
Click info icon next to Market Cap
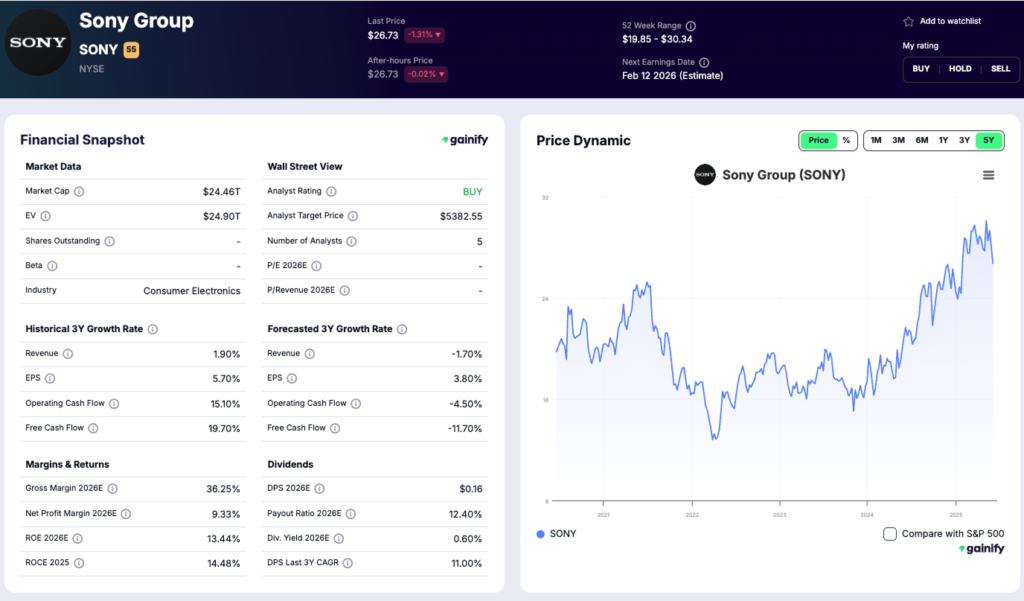click(79, 191)
